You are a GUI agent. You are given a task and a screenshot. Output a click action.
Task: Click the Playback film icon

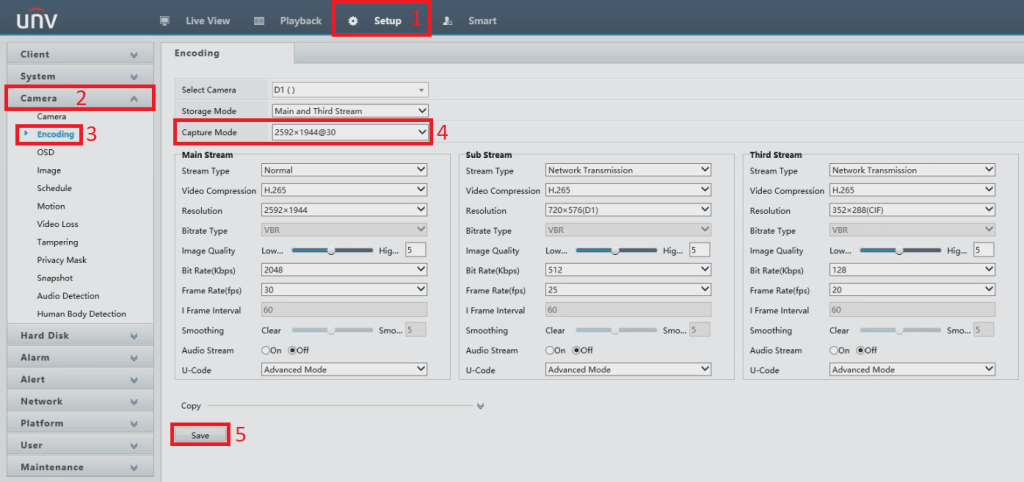point(259,21)
